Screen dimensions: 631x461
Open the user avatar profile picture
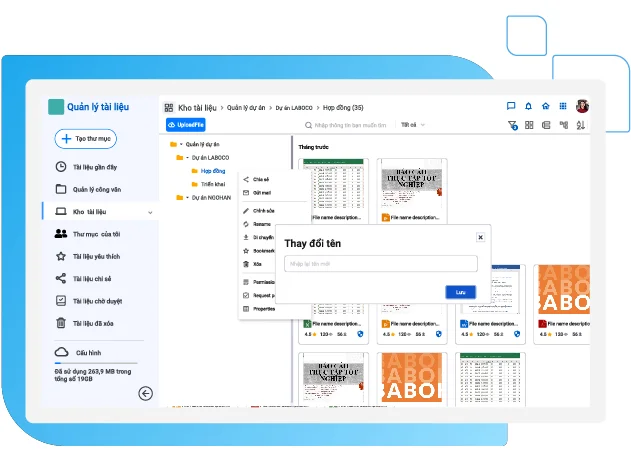click(582, 106)
